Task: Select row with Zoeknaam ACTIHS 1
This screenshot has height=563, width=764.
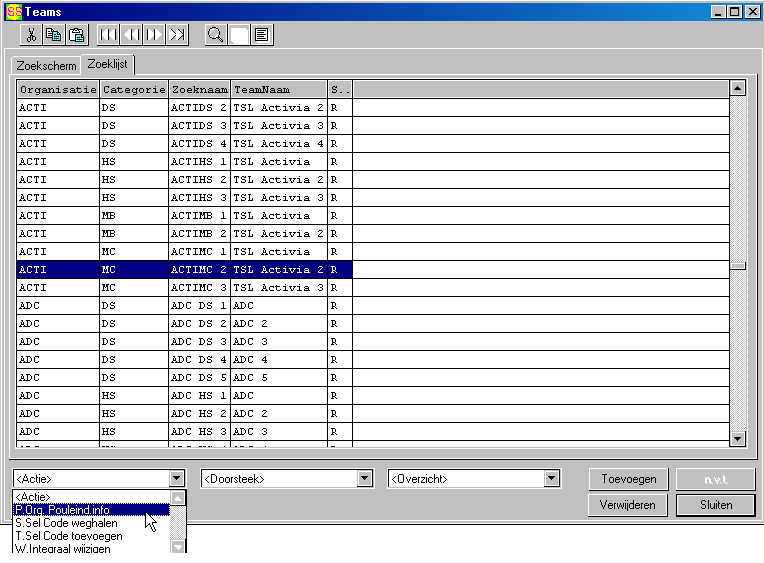Action: pos(184,161)
